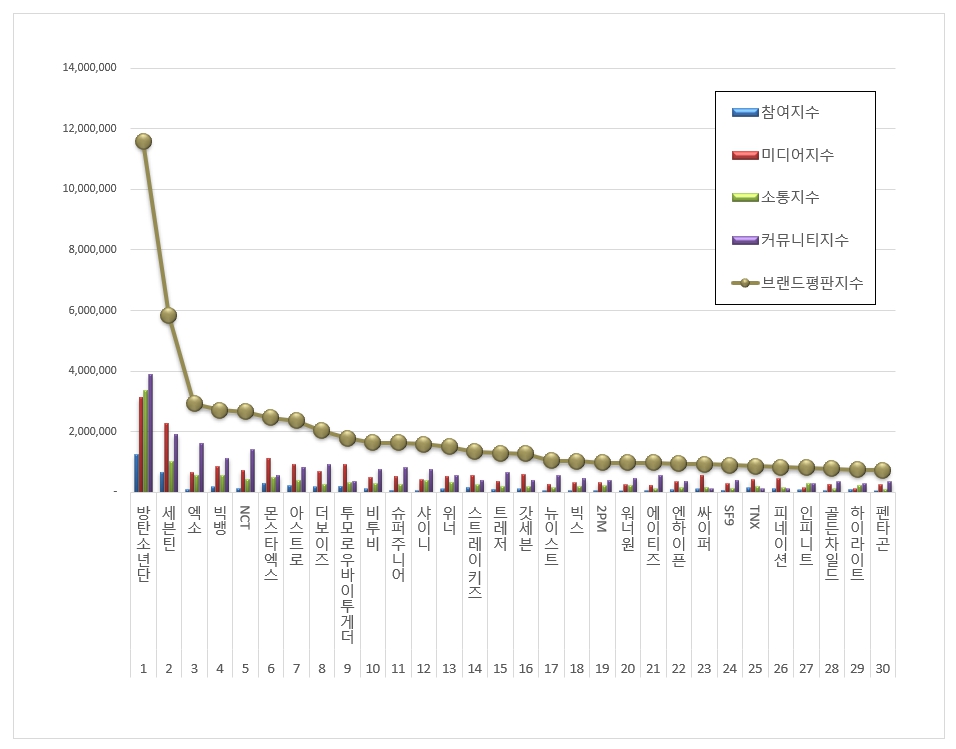Select the 몬스타엑스 category label
The image size is (956, 749).
pos(271,543)
